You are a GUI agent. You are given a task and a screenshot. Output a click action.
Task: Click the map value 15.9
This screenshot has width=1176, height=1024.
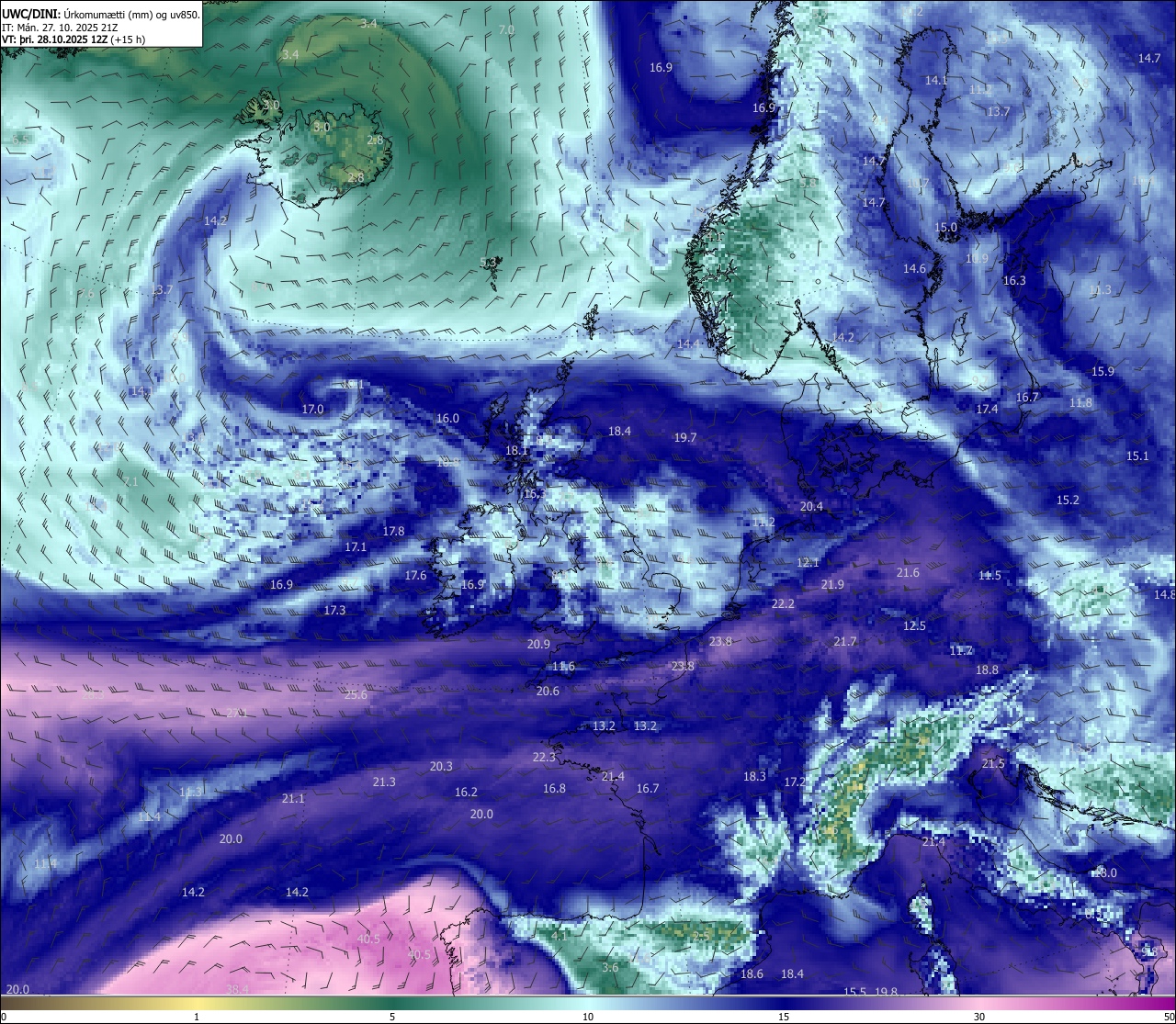(x=1102, y=371)
